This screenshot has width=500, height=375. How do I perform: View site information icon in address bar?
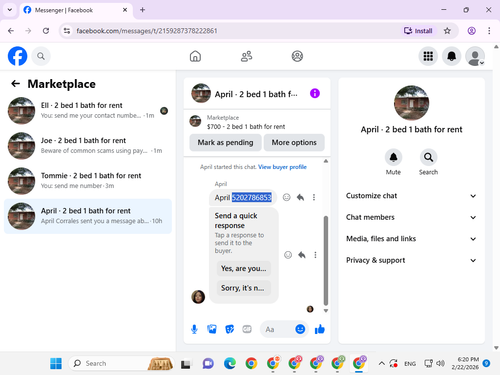tap(67, 31)
